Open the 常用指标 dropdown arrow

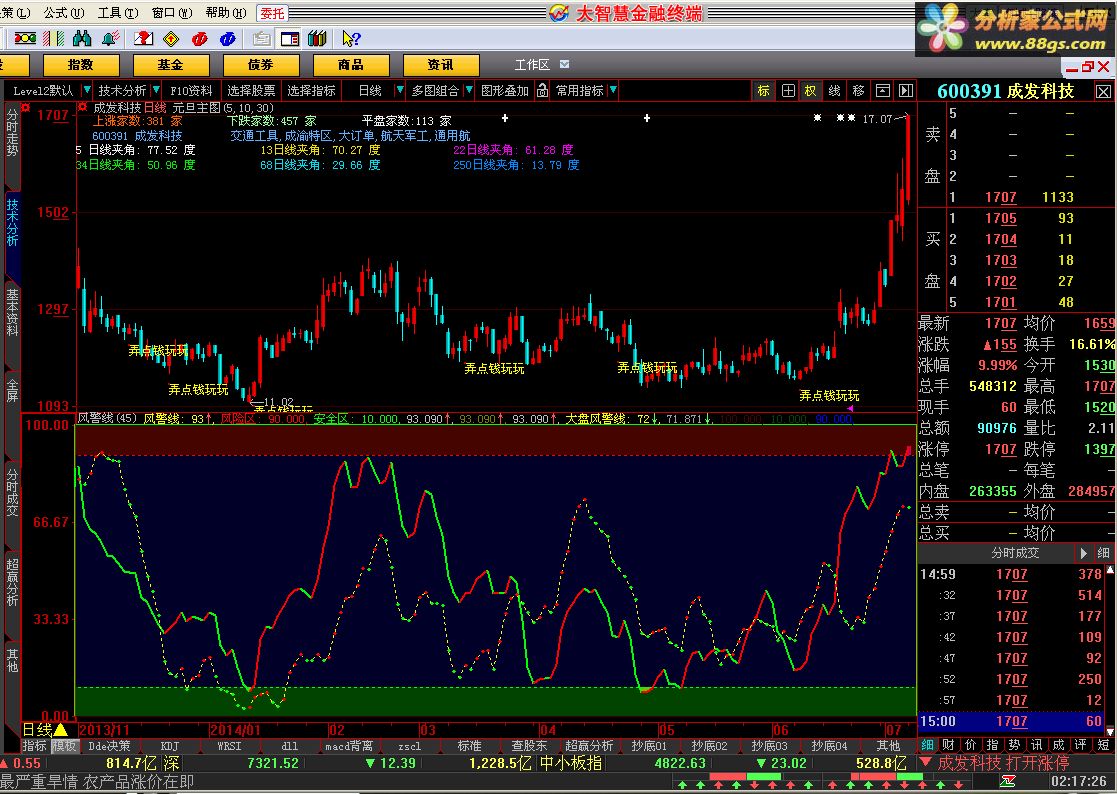[613, 90]
